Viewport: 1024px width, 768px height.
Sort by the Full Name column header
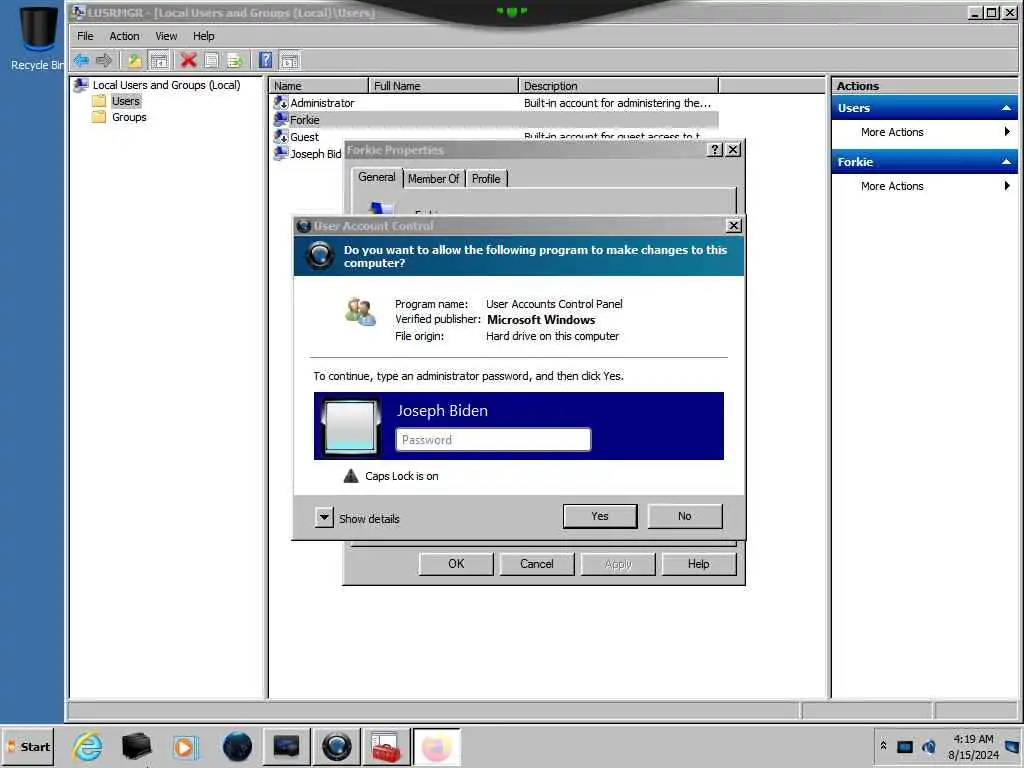443,86
